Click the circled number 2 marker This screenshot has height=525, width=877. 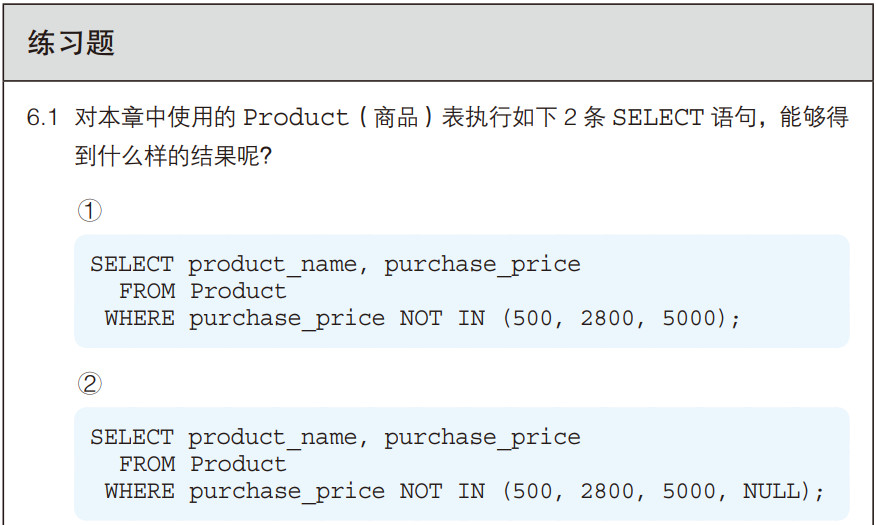point(89,384)
